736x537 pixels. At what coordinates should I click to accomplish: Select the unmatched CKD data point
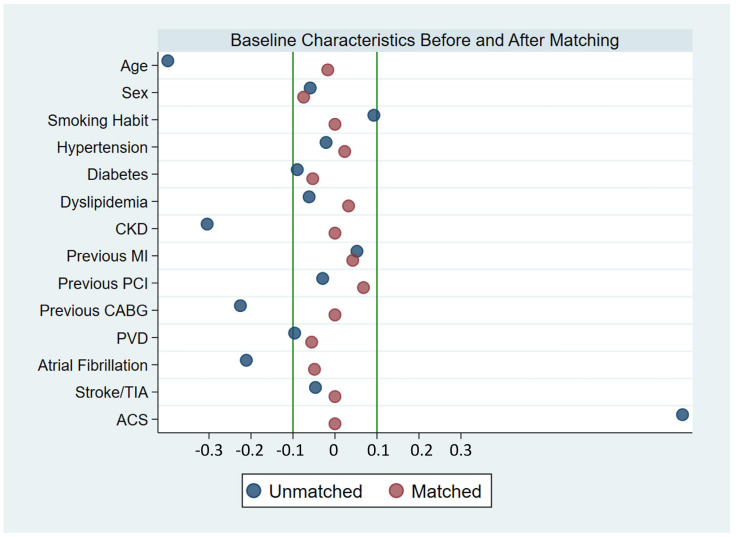[x=207, y=224]
